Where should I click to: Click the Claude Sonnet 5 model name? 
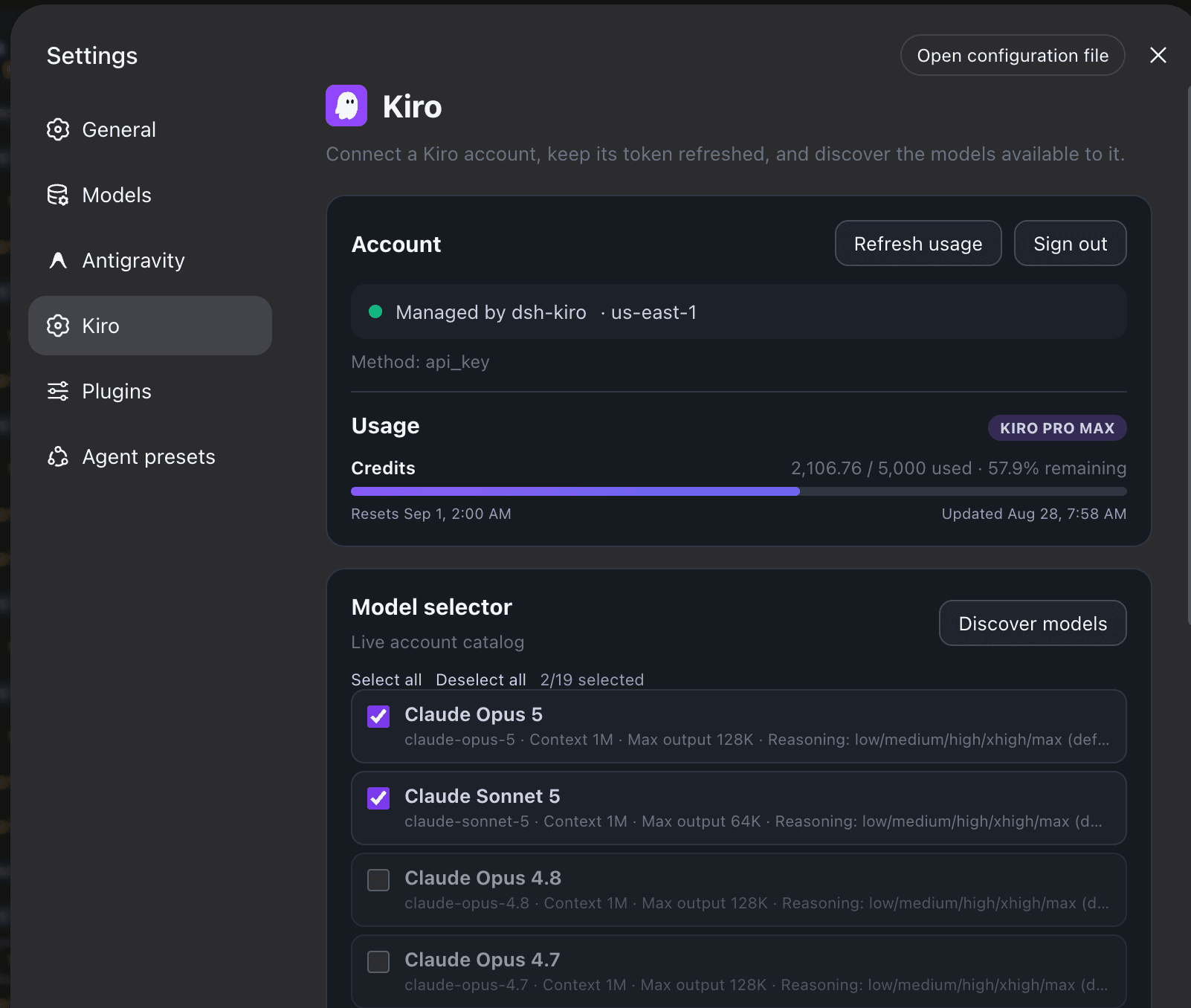point(482,796)
